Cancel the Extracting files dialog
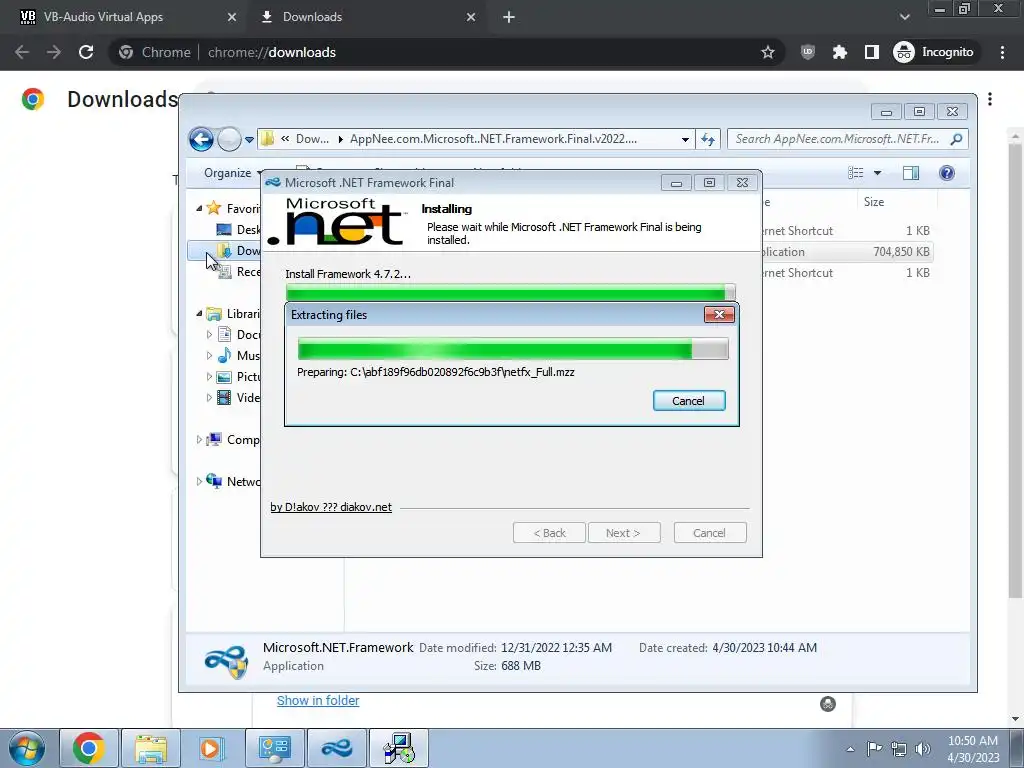1024x768 pixels. pos(689,401)
